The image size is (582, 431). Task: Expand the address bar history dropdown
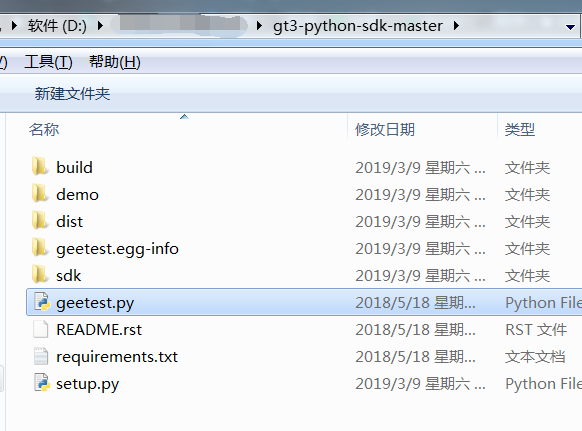(x=570, y=27)
